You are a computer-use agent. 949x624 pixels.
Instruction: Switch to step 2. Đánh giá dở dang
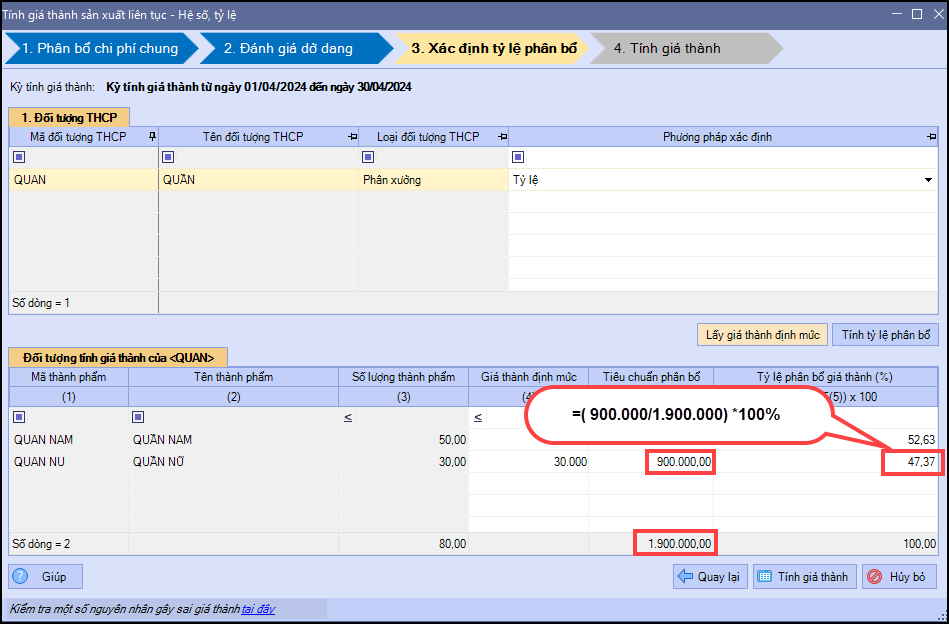point(288,48)
